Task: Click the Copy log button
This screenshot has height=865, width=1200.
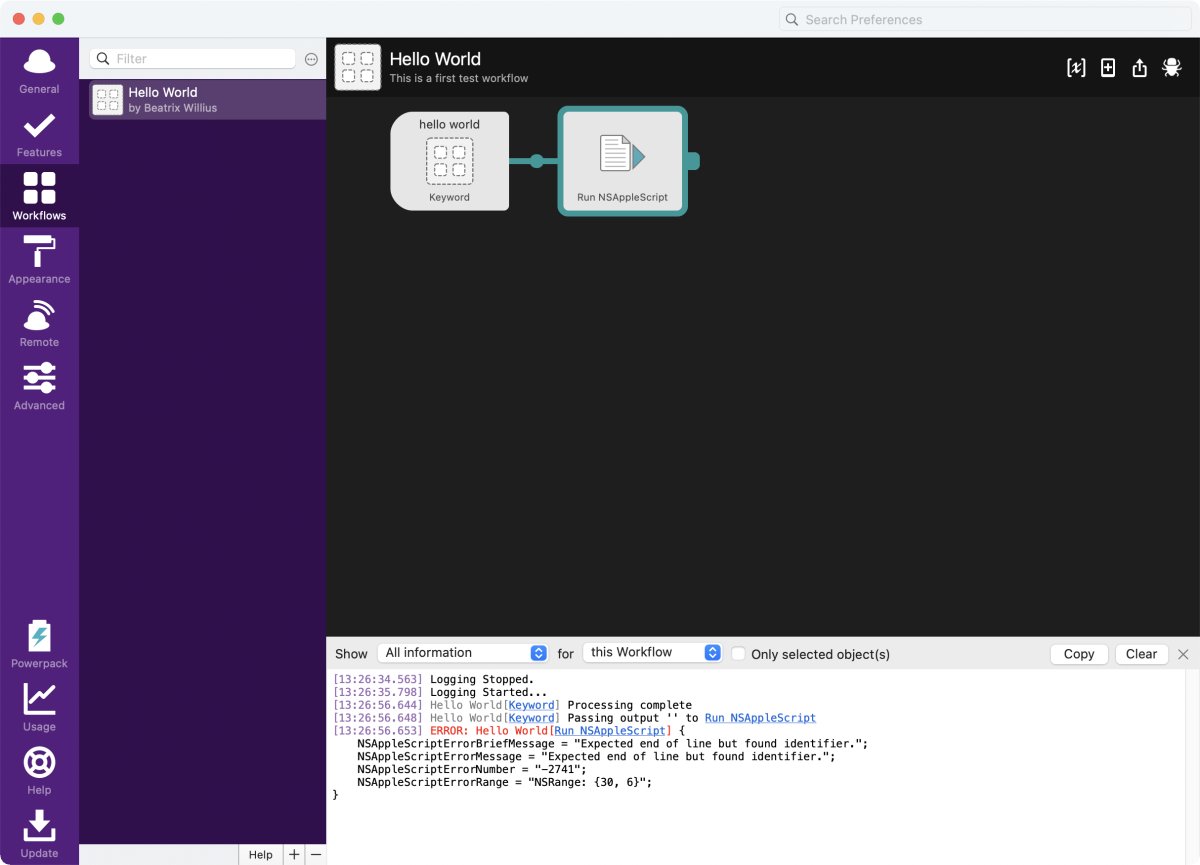Action: coord(1079,654)
